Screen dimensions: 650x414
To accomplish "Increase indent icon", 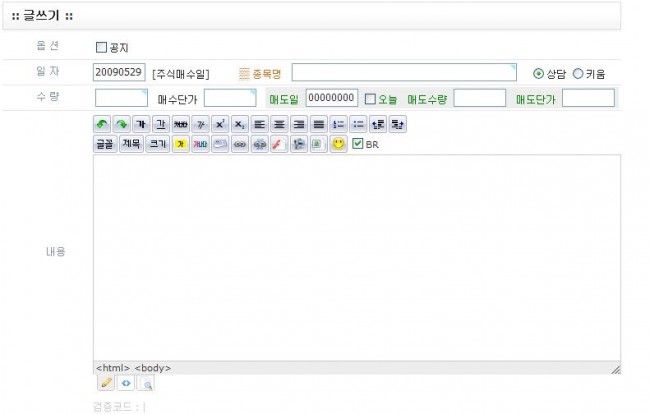I will (x=398, y=124).
